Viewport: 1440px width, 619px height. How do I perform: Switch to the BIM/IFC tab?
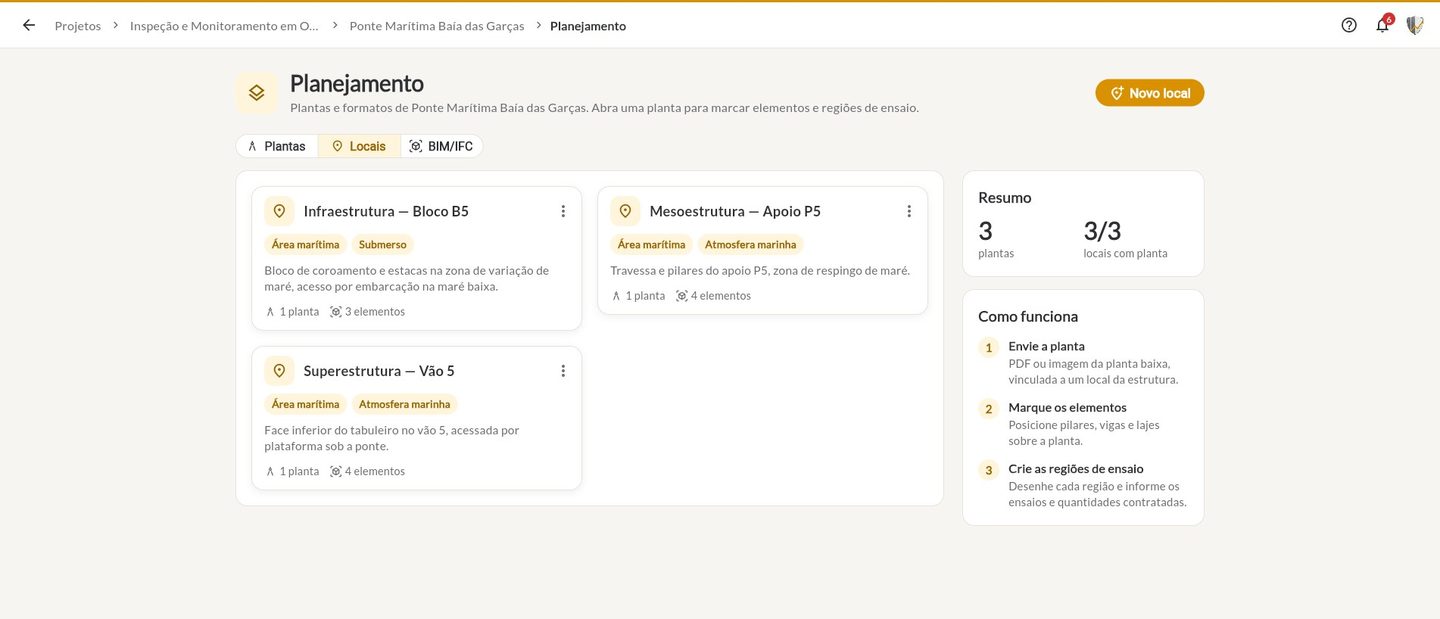[441, 146]
